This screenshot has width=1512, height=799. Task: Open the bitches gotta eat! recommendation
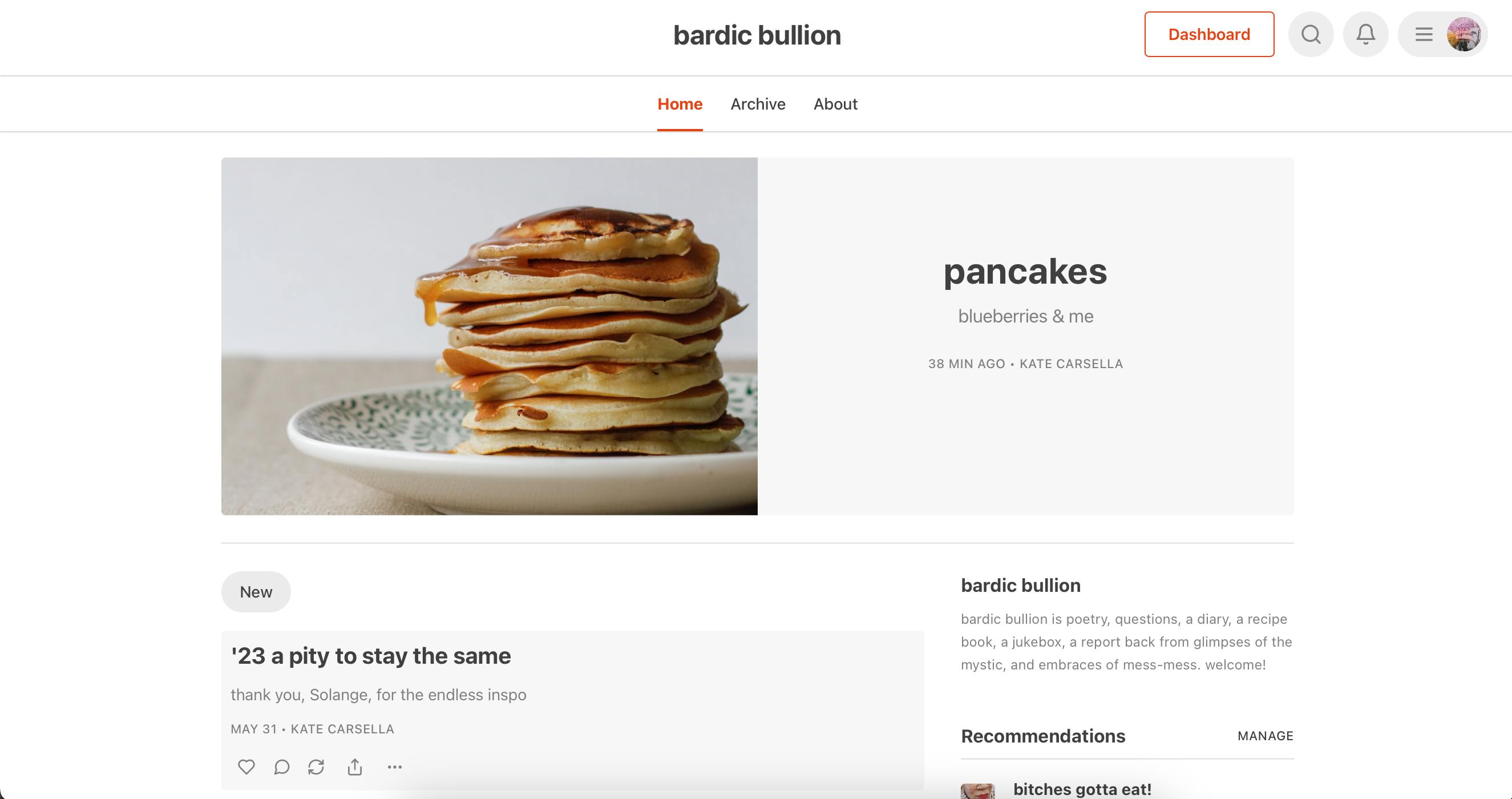coord(1082,790)
